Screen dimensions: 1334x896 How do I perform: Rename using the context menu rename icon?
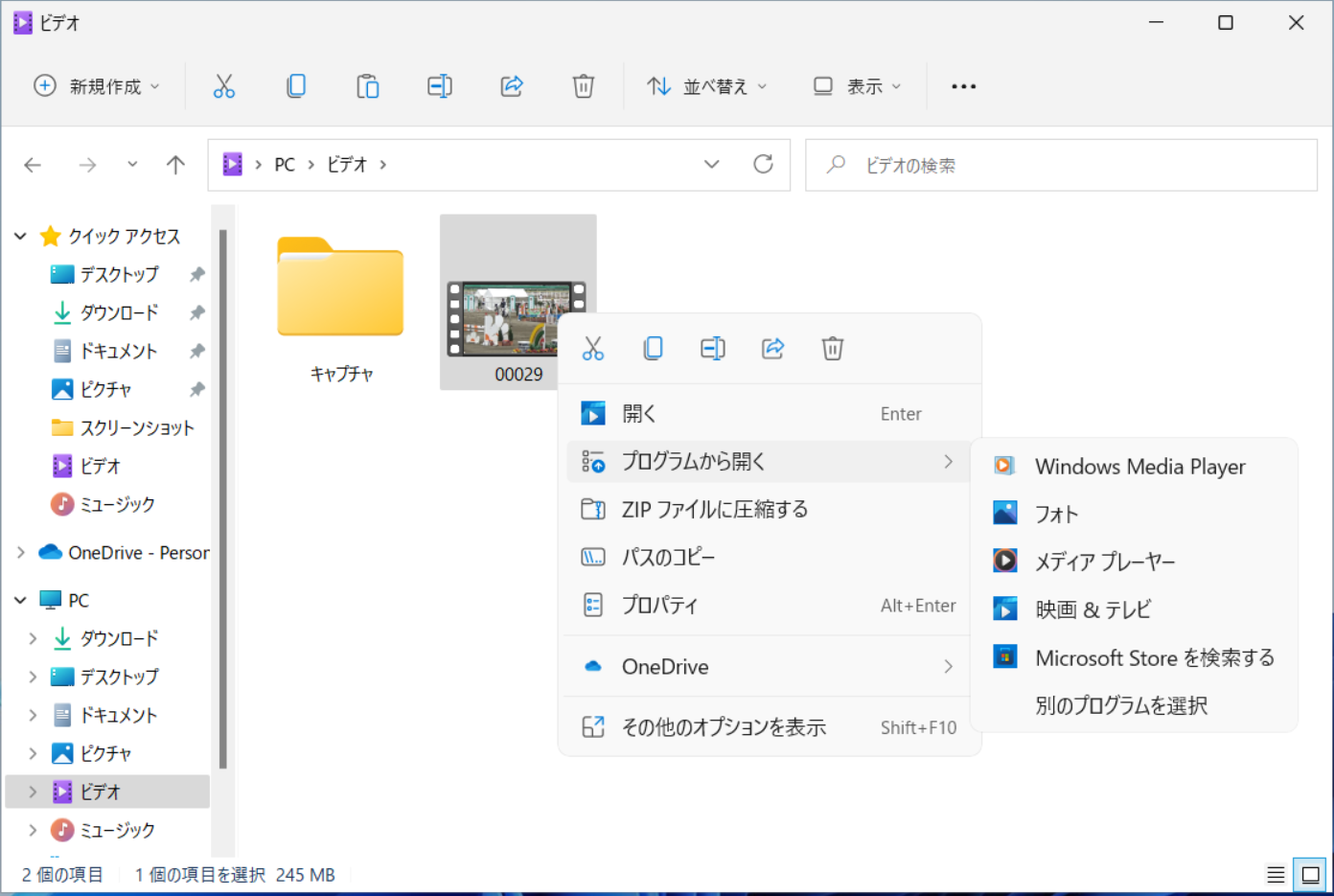click(x=713, y=349)
